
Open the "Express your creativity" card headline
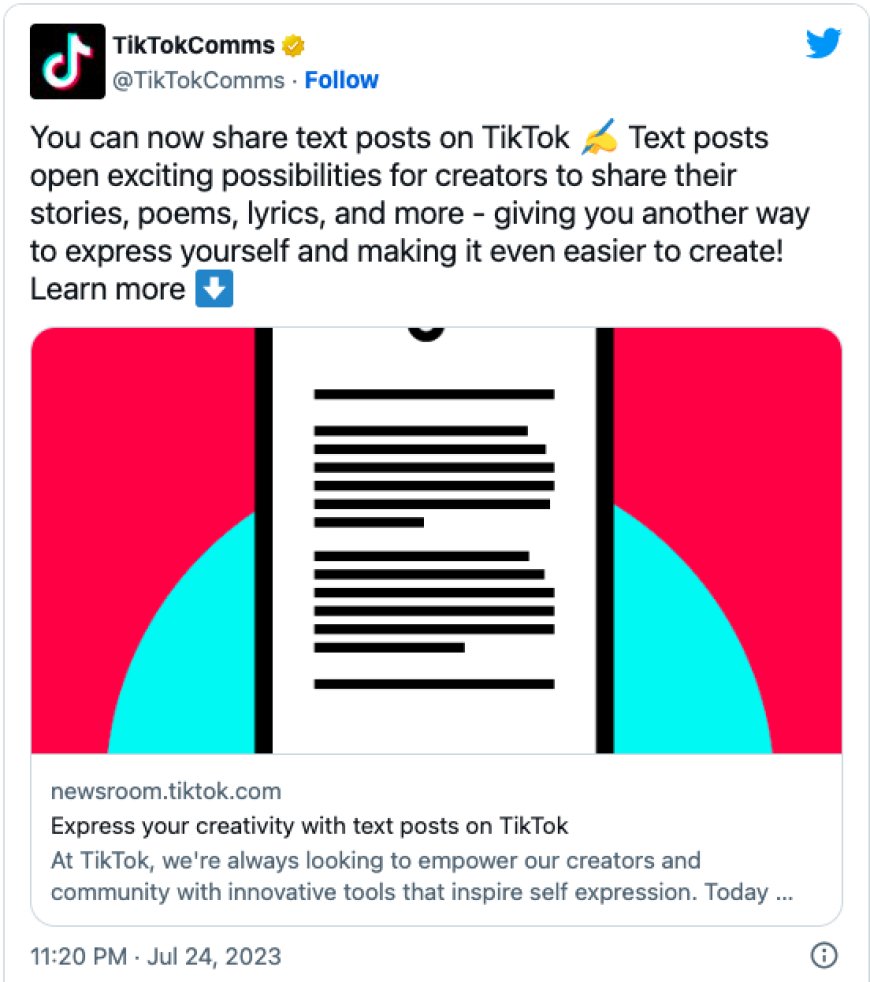[309, 826]
